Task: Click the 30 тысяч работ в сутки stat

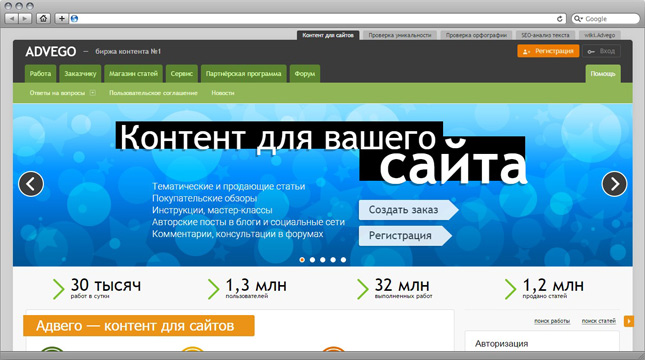Action: (x=97, y=288)
